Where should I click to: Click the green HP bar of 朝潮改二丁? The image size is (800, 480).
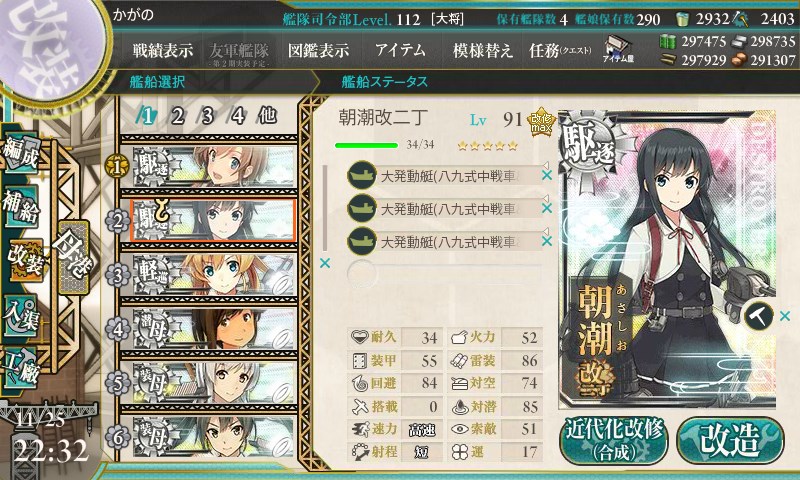366,145
